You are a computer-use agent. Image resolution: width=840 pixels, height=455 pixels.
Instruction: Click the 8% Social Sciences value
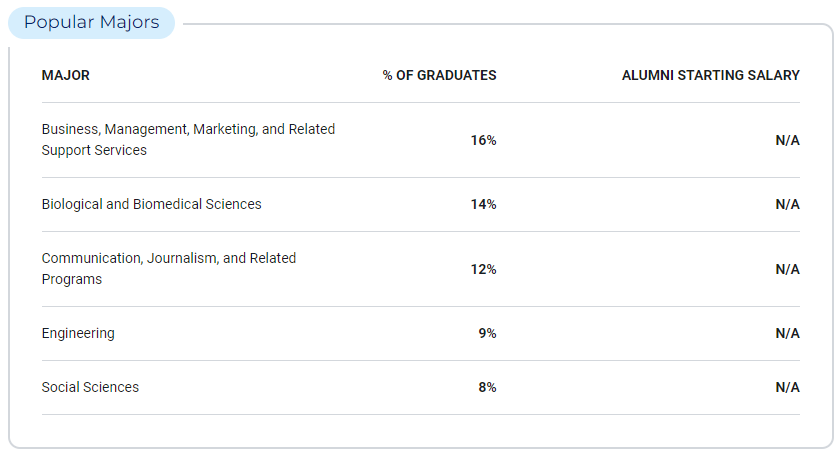(487, 387)
